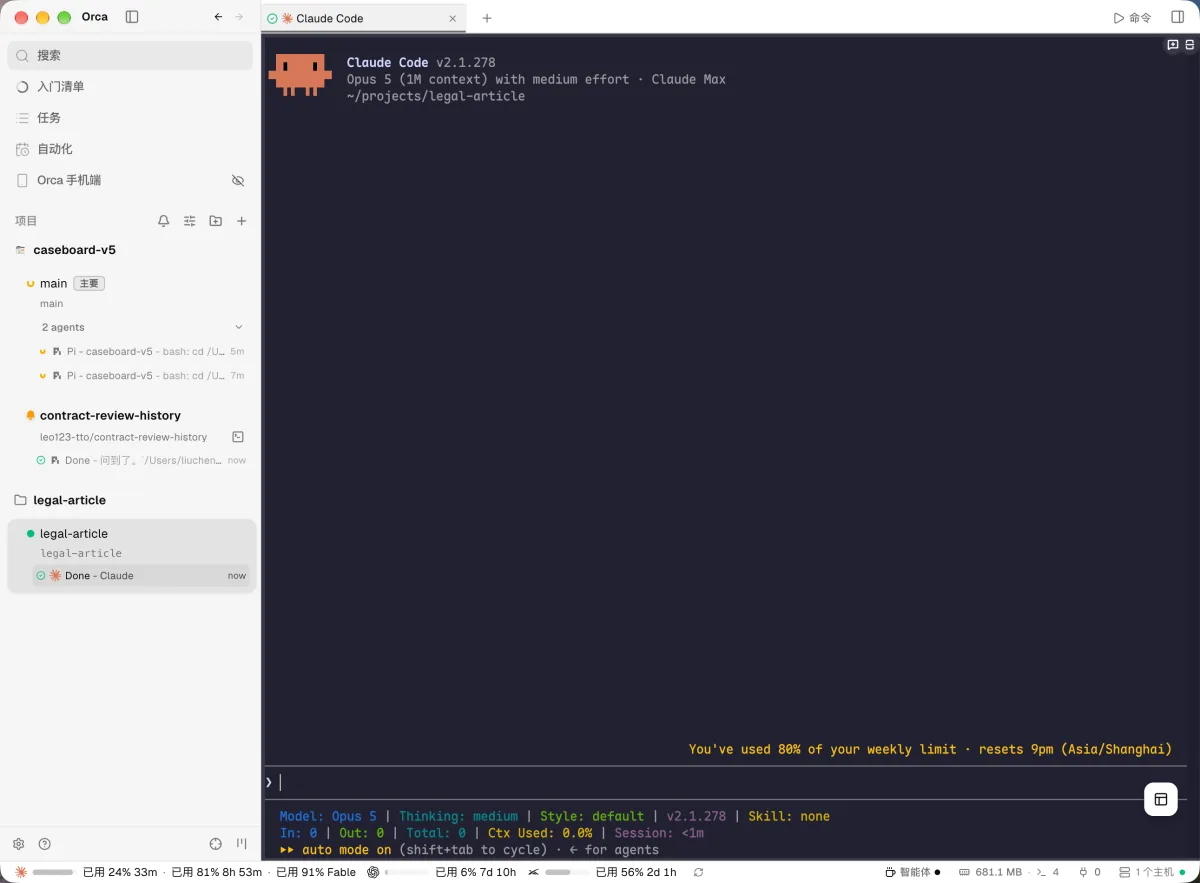Click the terminal count 4 indicator
Screen dimensions: 1200x883
point(1047,872)
